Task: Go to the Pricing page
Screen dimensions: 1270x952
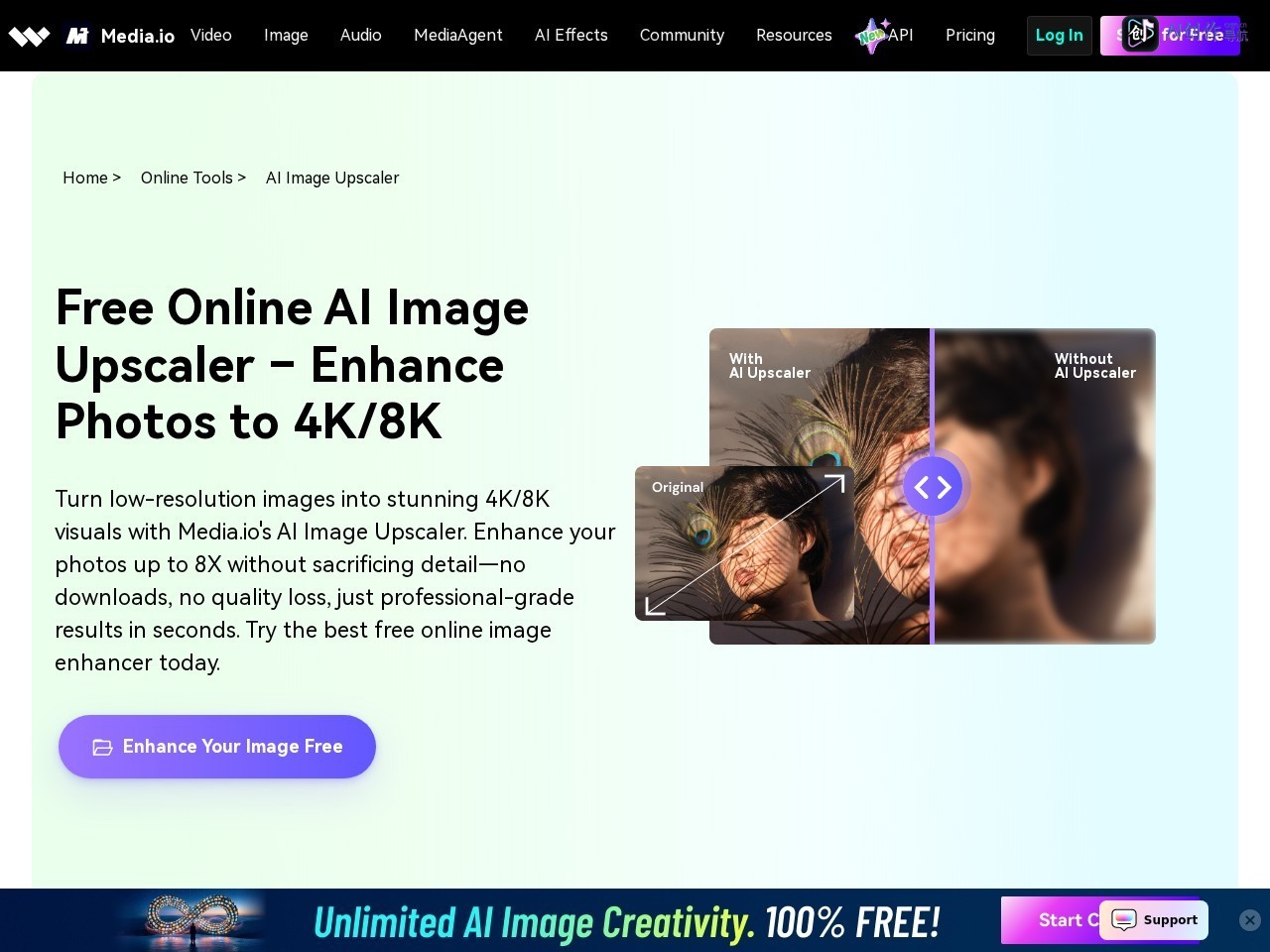Action: (970, 35)
